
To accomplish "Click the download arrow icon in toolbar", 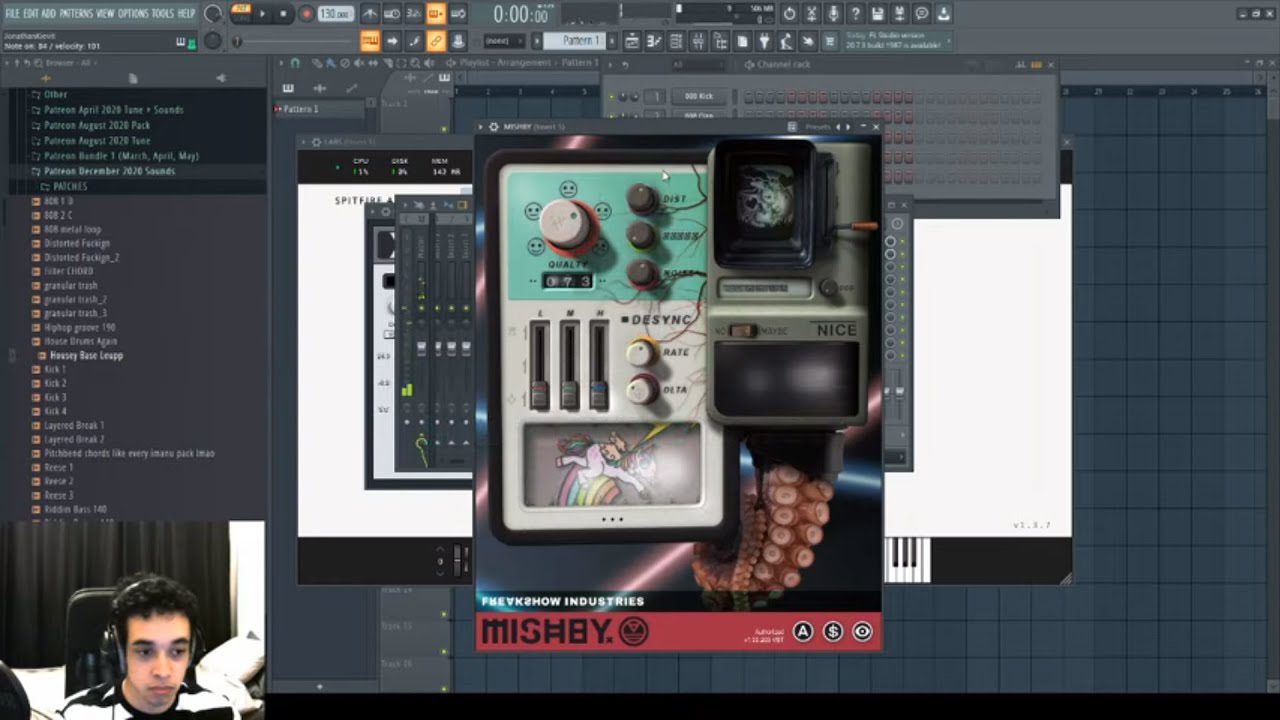I will click(x=944, y=14).
